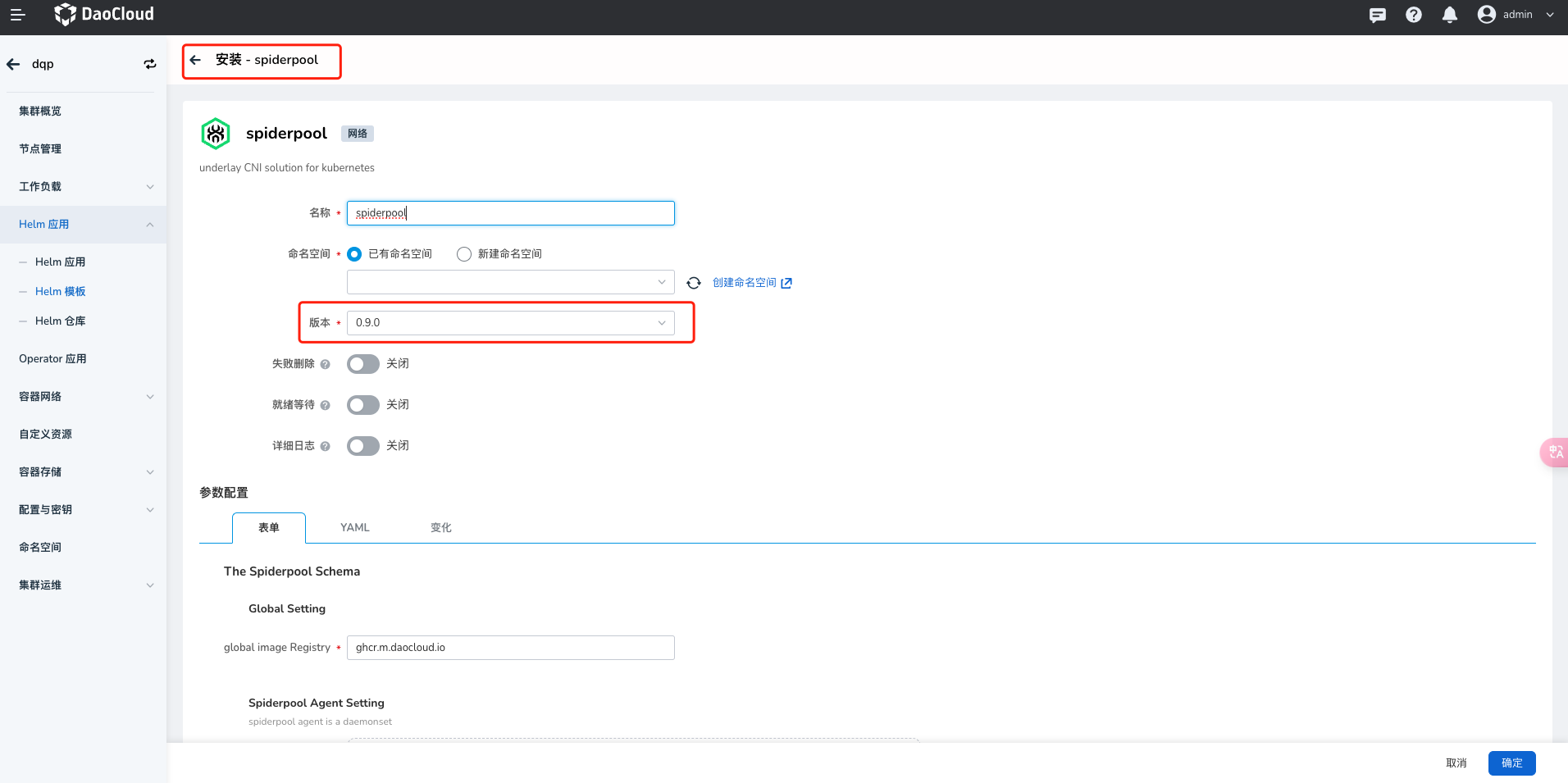
Task: Click the hamburger menu icon
Action: (x=17, y=15)
